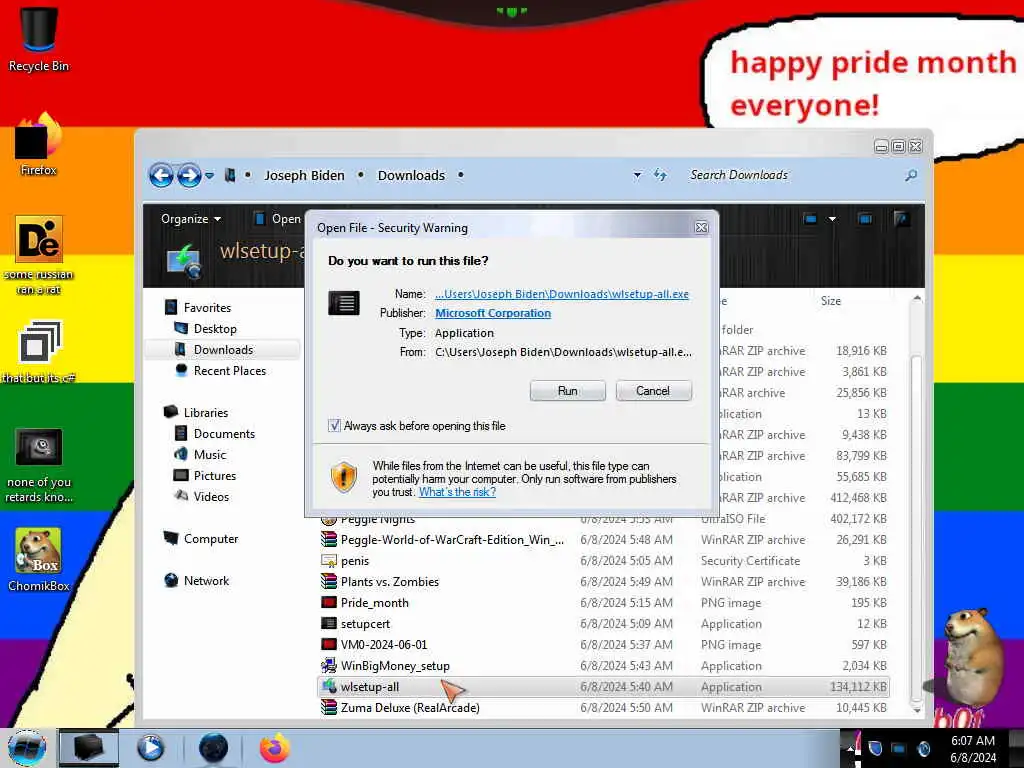
Task: Open the Windows Start button
Action: click(x=27, y=748)
